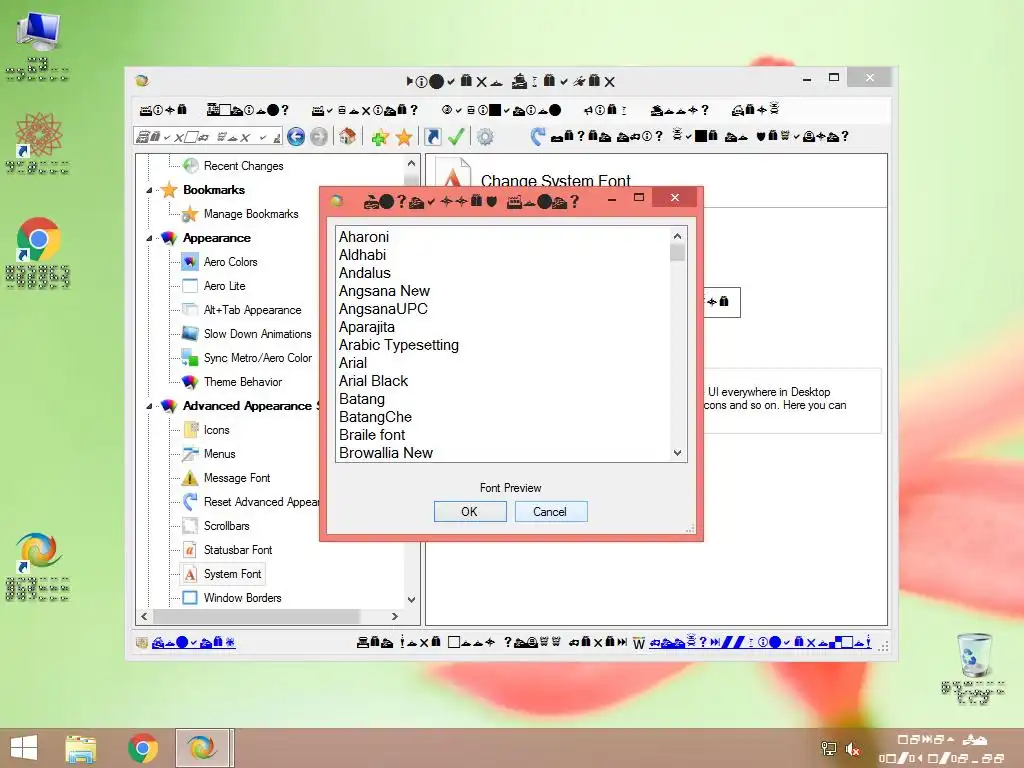Click the blue shortcut arrow toolbar icon
The width and height of the screenshot is (1024, 768).
(x=432, y=136)
